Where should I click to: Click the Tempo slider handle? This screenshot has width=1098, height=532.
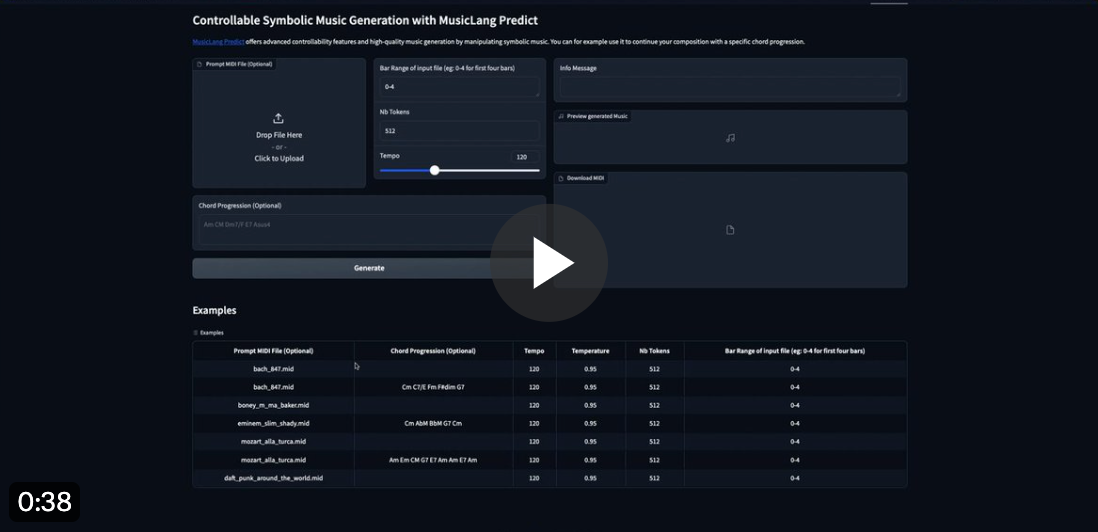435,170
